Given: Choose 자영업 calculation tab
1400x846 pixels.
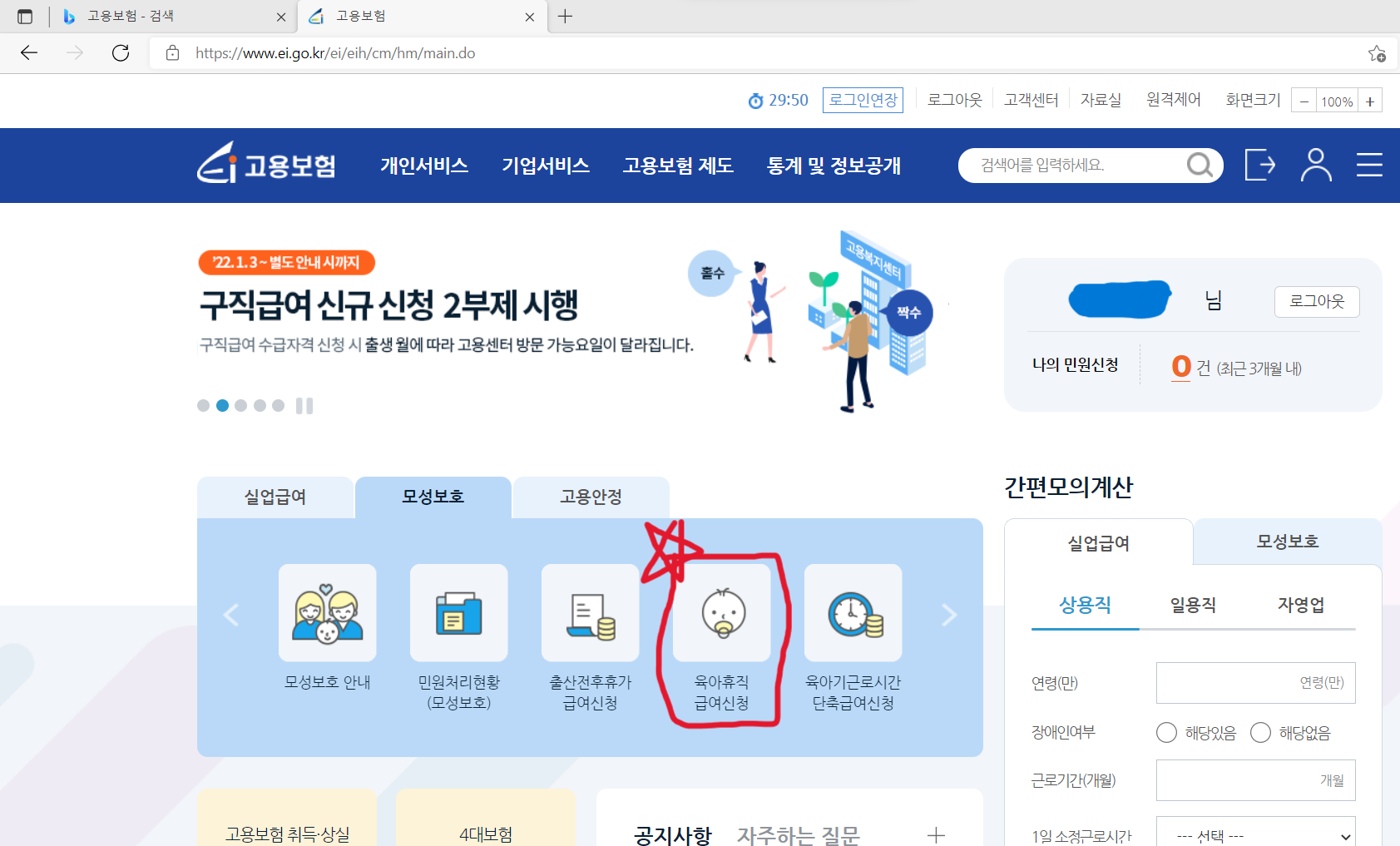Looking at the screenshot, I should [1302, 605].
